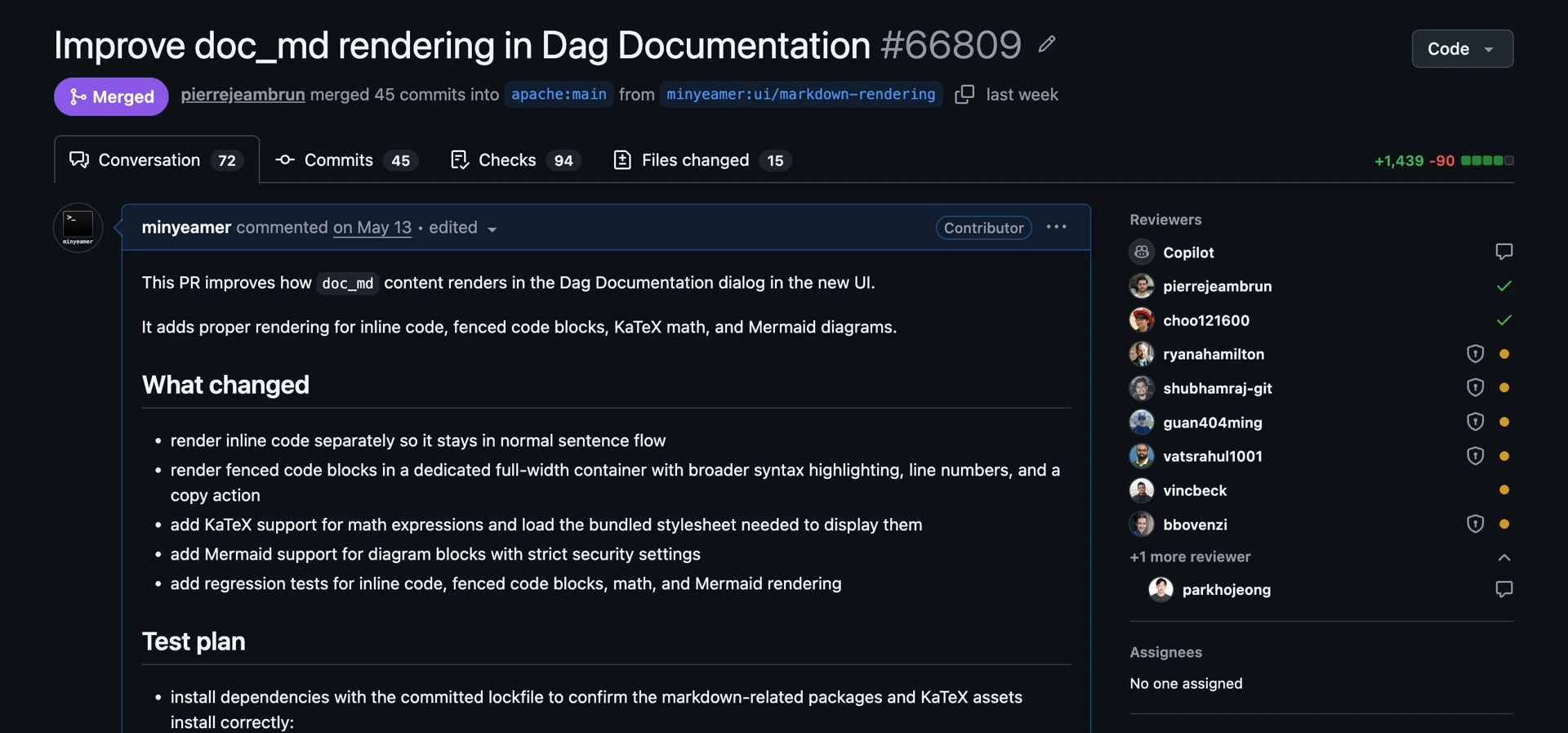1568x733 pixels.
Task: Open guan404ming reviewer profile link
Action: pyautogui.click(x=1213, y=422)
